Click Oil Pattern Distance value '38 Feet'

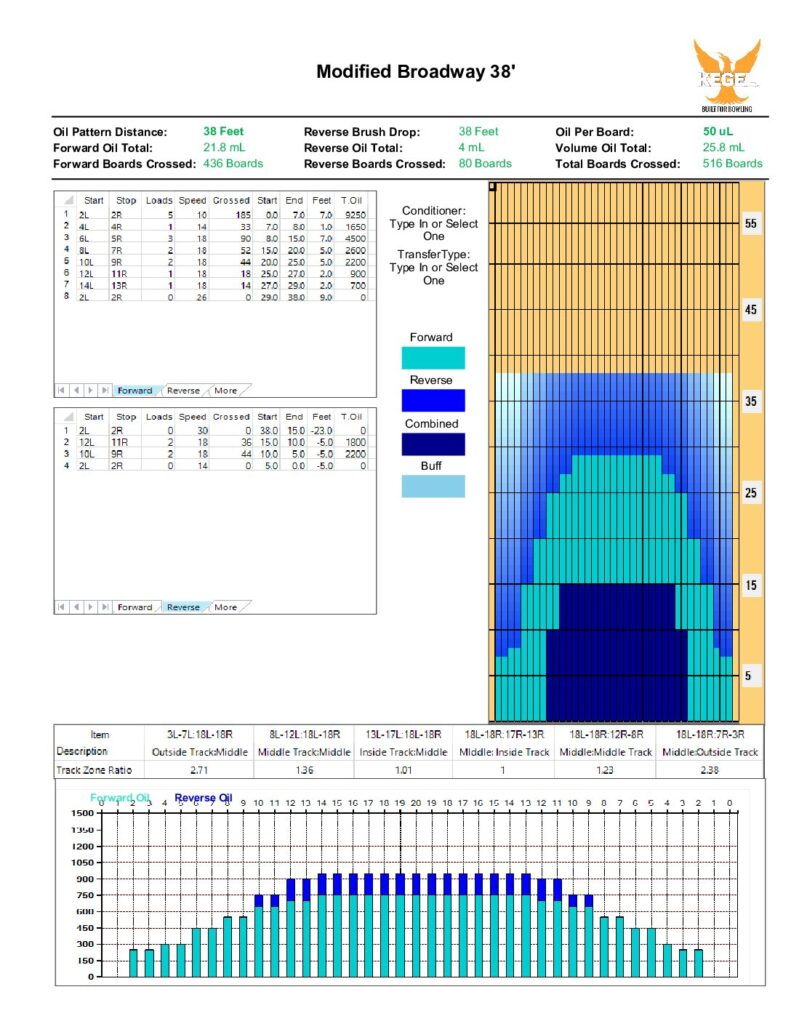[223, 131]
